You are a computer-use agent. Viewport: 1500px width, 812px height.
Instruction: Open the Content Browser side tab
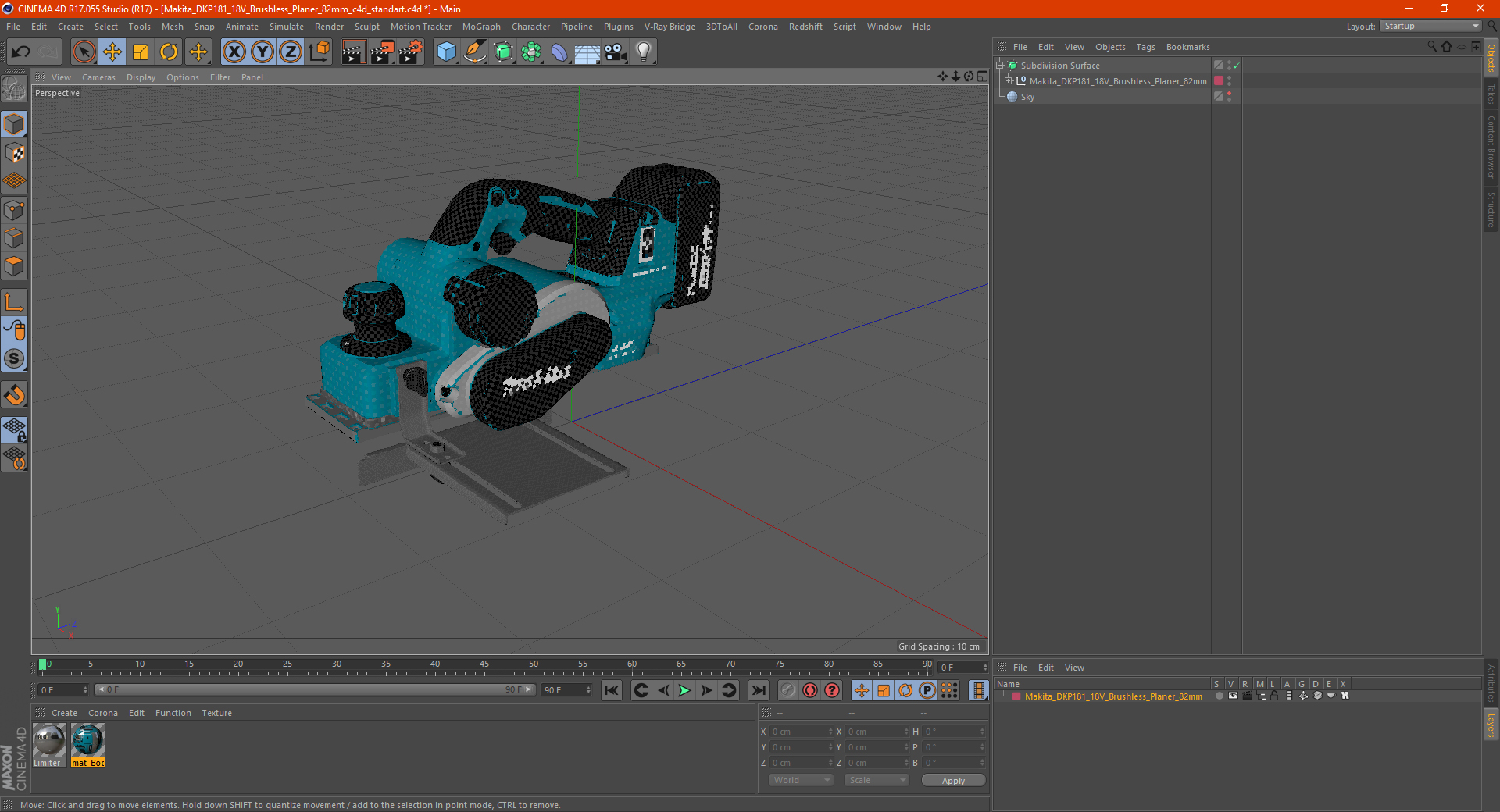pyautogui.click(x=1491, y=147)
